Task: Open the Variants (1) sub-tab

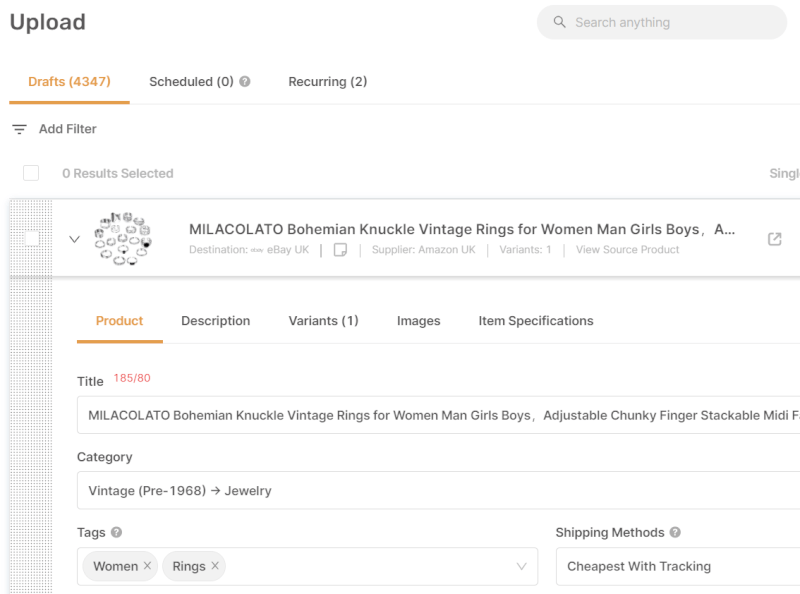Action: point(323,321)
